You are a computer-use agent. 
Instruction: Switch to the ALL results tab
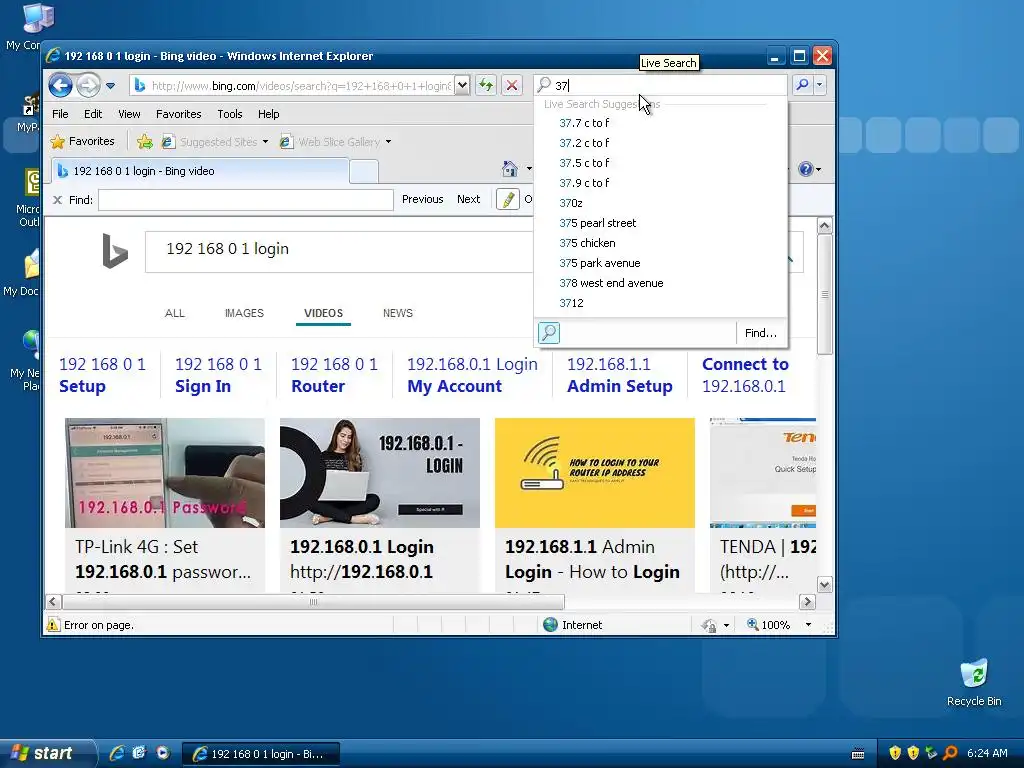[174, 313]
